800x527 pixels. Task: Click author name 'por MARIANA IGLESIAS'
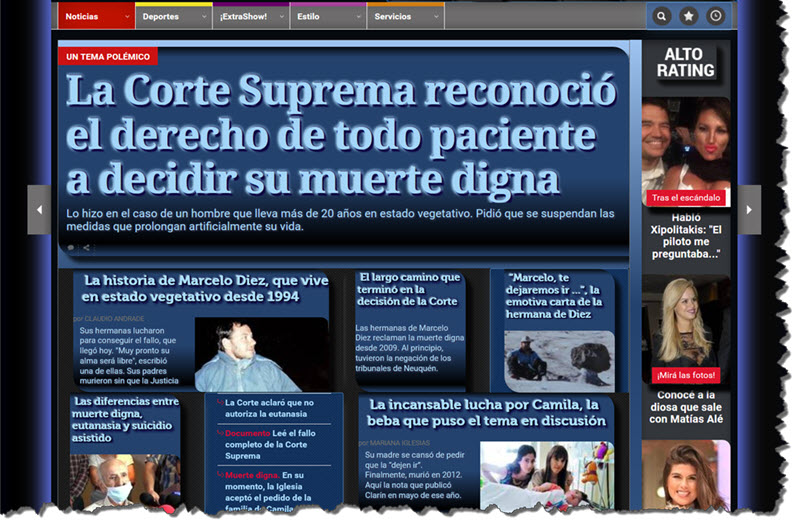pyautogui.click(x=394, y=443)
